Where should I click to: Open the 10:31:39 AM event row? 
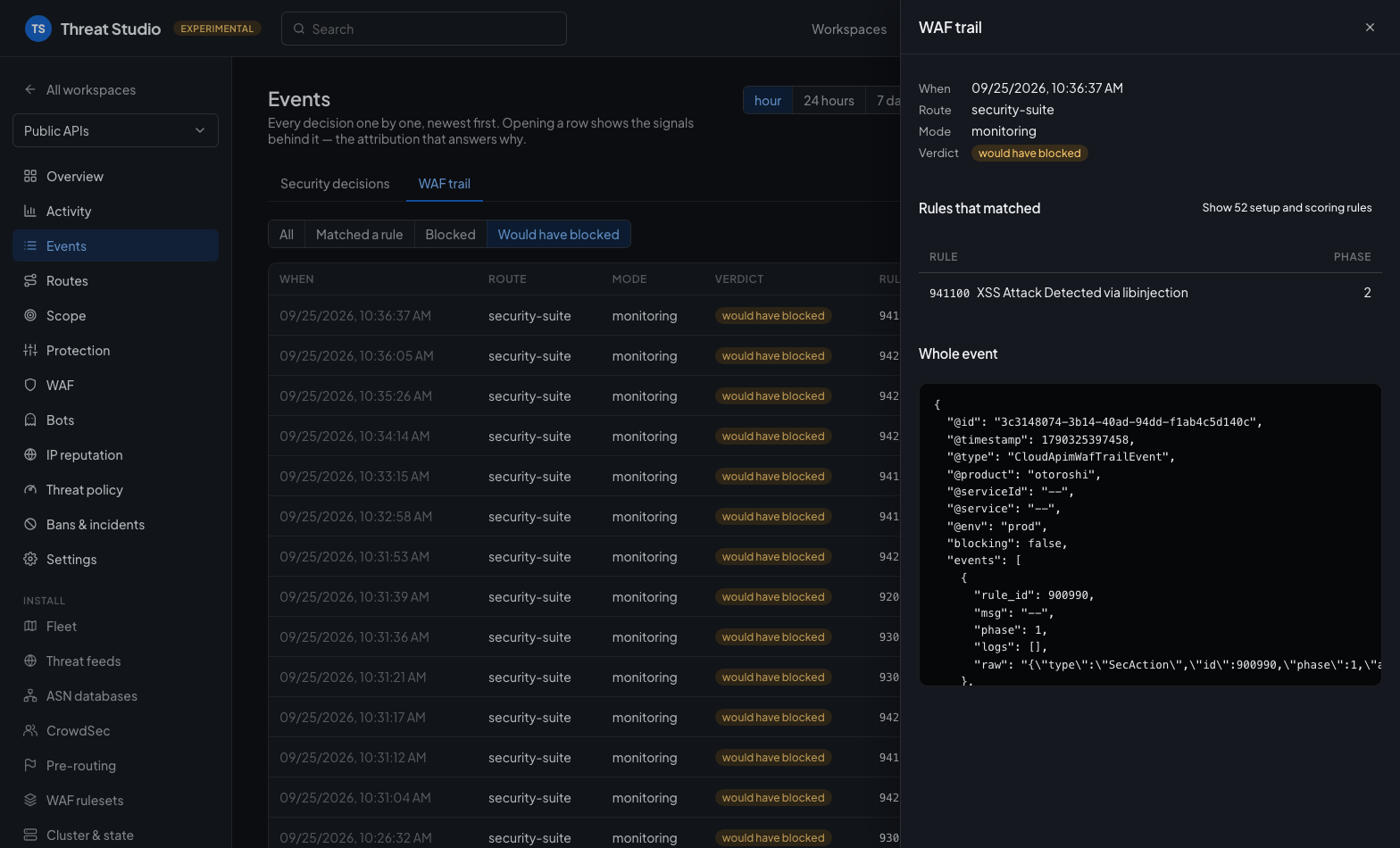584,596
